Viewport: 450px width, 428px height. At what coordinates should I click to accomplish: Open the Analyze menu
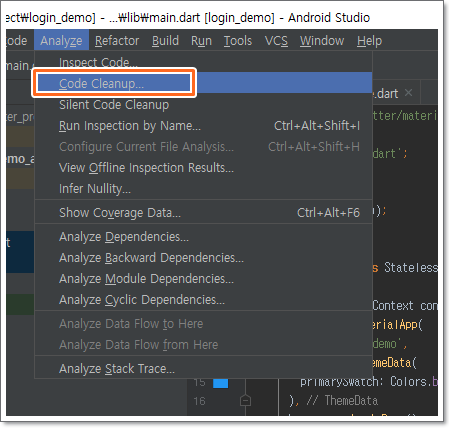pos(61,41)
